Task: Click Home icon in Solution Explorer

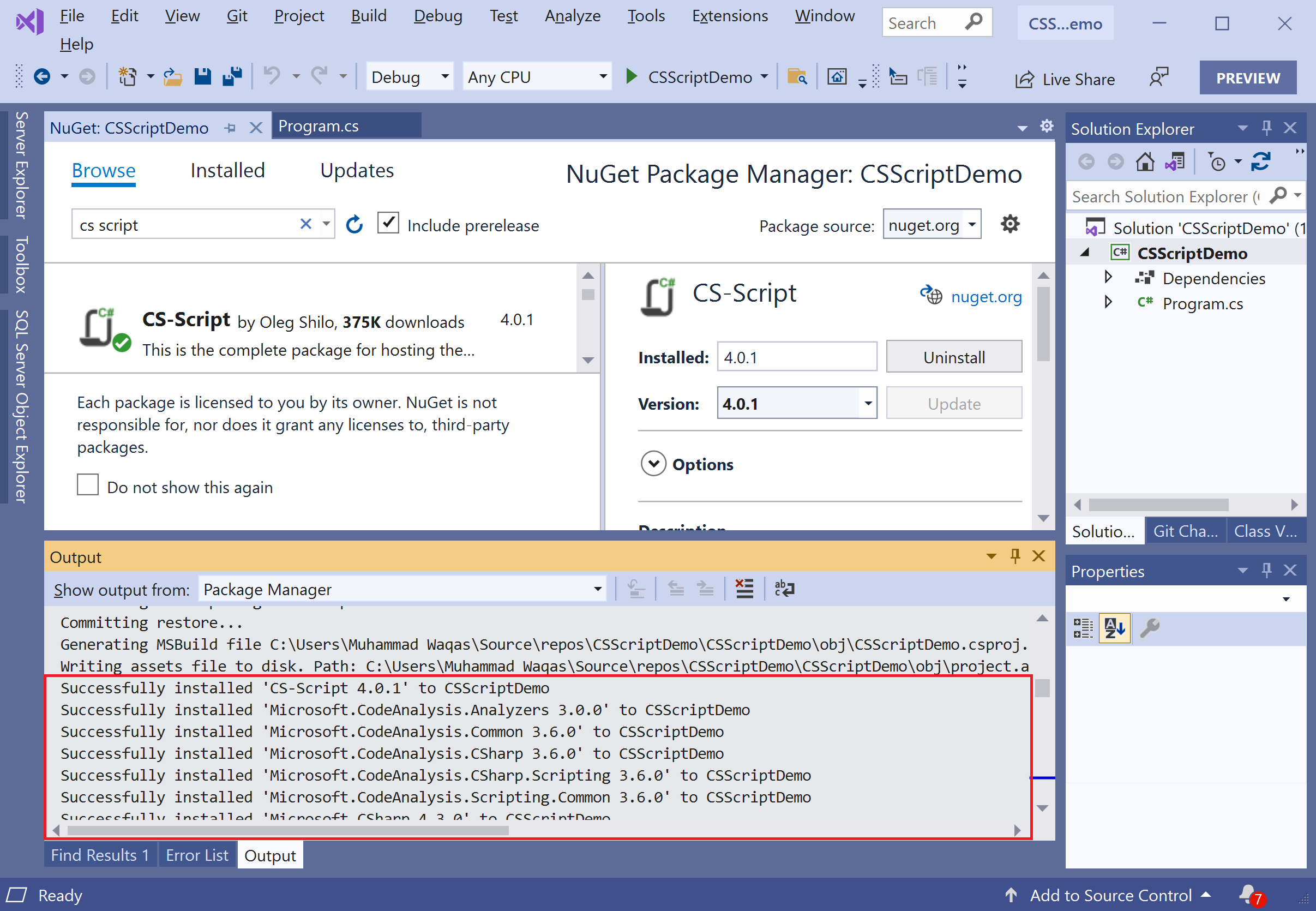Action: 1145,162
